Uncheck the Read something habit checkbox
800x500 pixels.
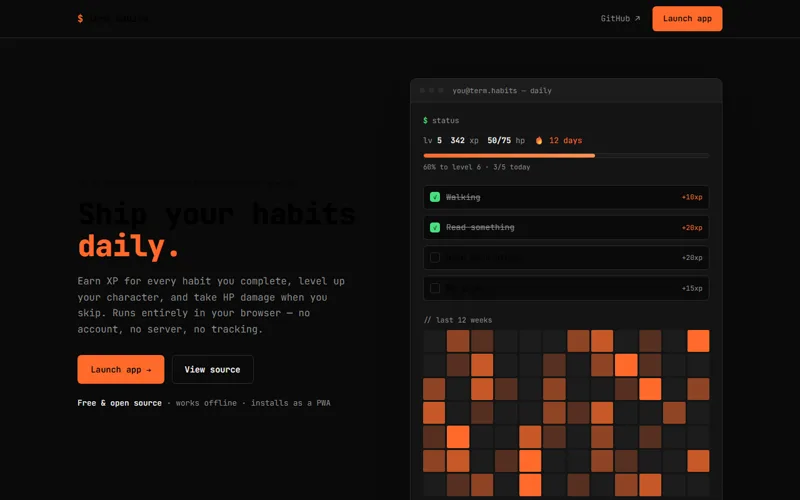(x=435, y=227)
